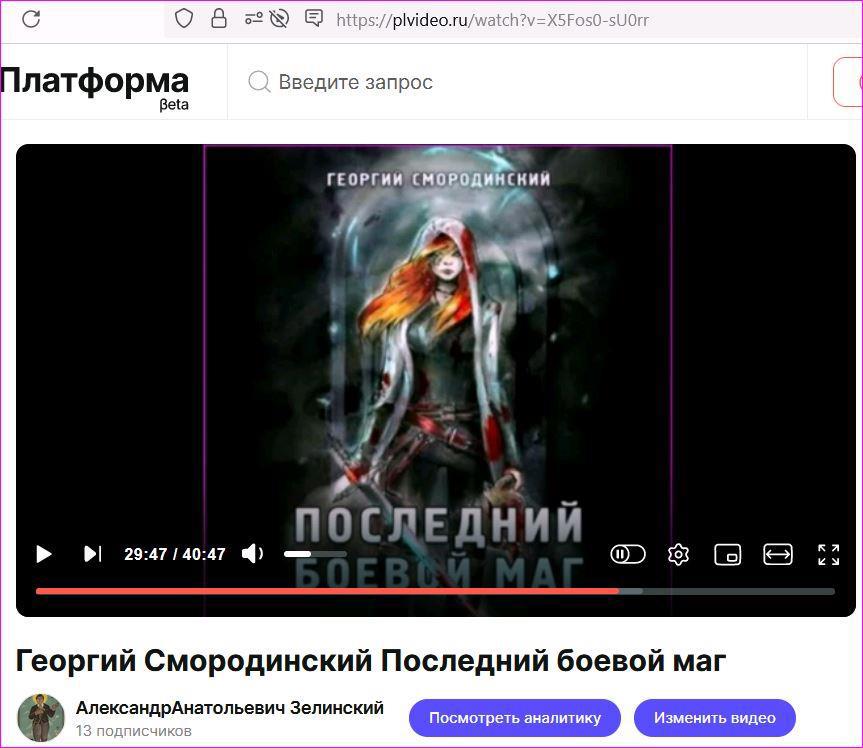Open player settings gear
This screenshot has height=748, width=863.
coord(678,554)
